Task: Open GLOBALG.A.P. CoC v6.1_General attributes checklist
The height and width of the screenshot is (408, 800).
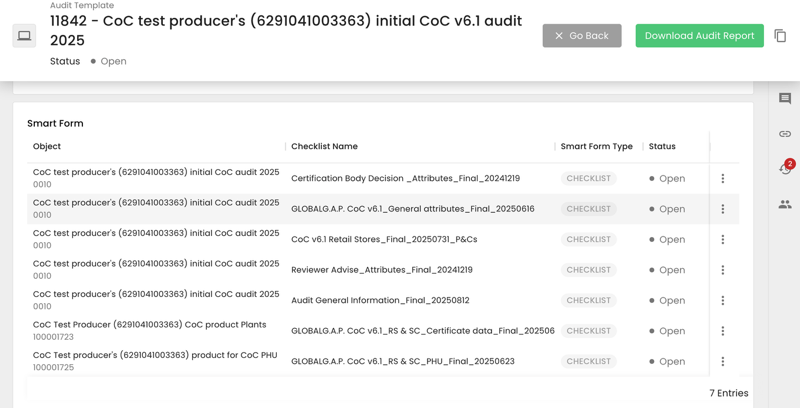Action: 412,209
